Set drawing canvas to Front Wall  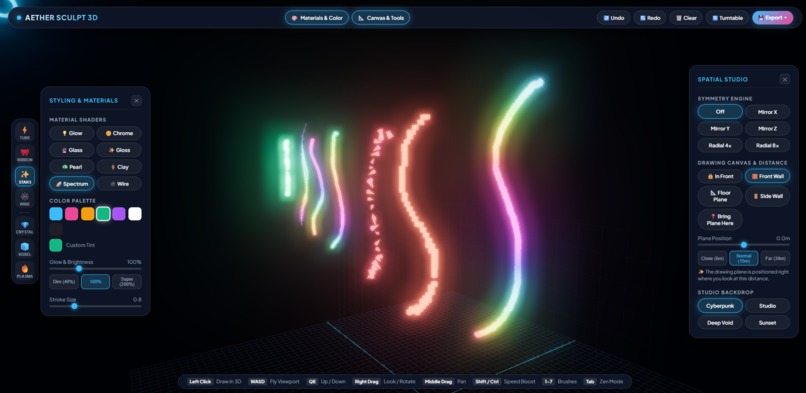tap(767, 176)
